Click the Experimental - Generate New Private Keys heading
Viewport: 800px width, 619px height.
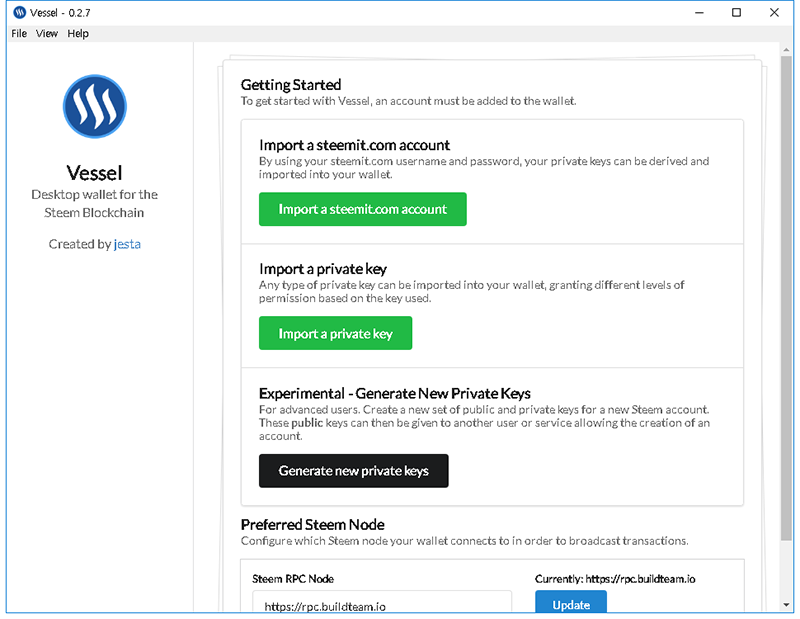[395, 393]
